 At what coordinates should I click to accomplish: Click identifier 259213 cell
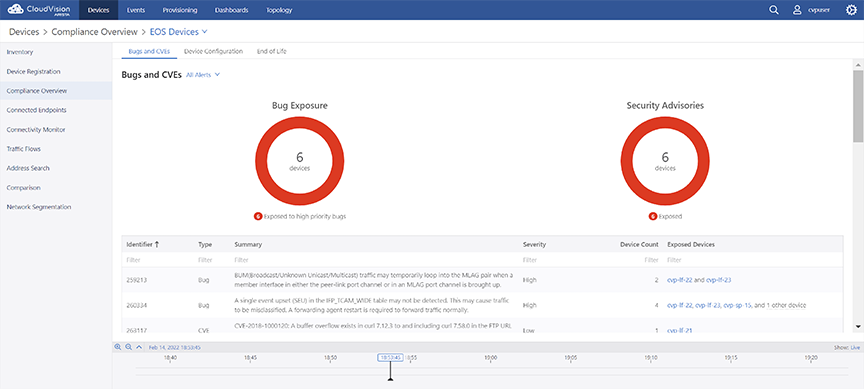coord(137,280)
